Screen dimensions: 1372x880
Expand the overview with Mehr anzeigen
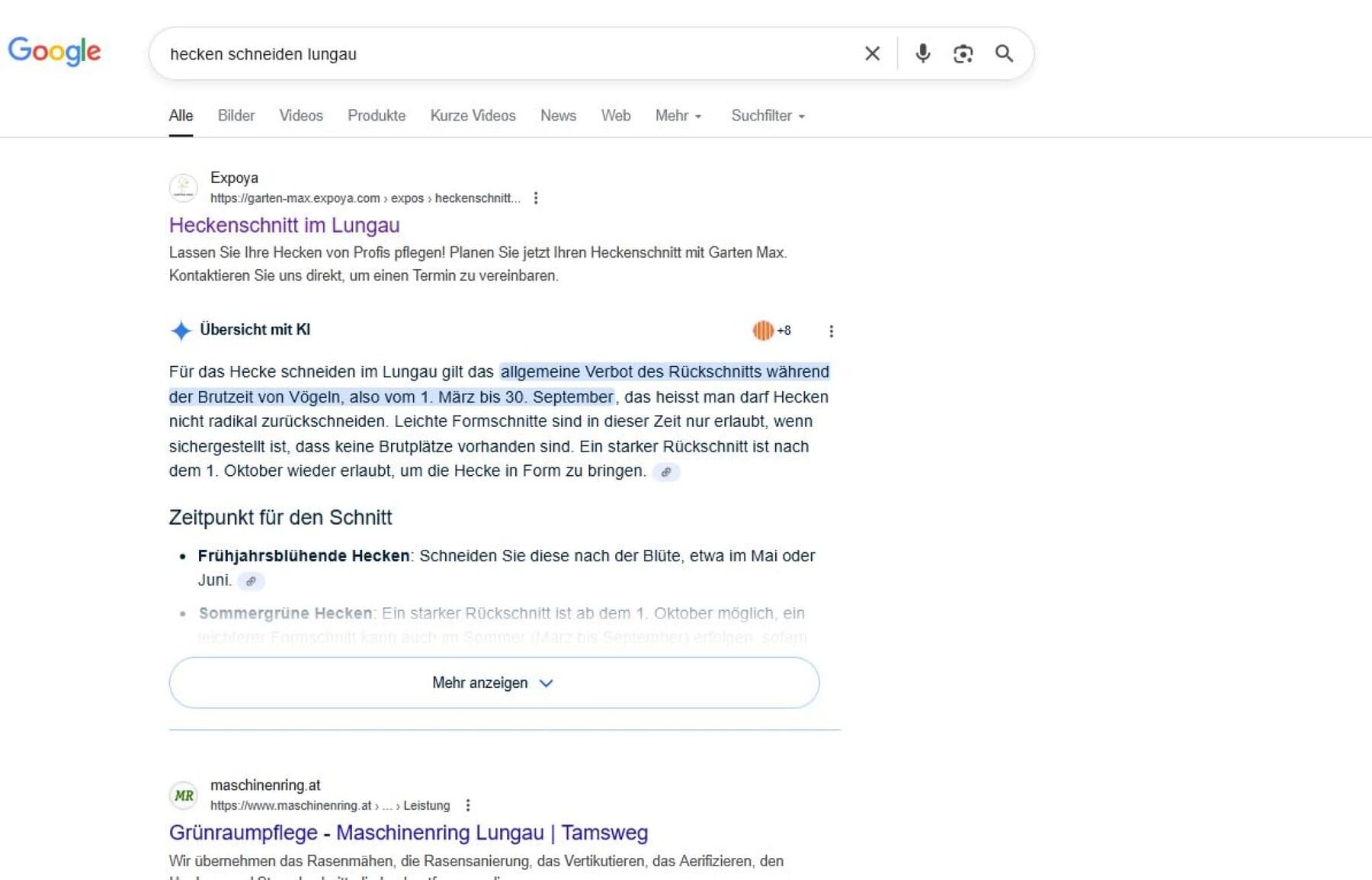tap(494, 682)
